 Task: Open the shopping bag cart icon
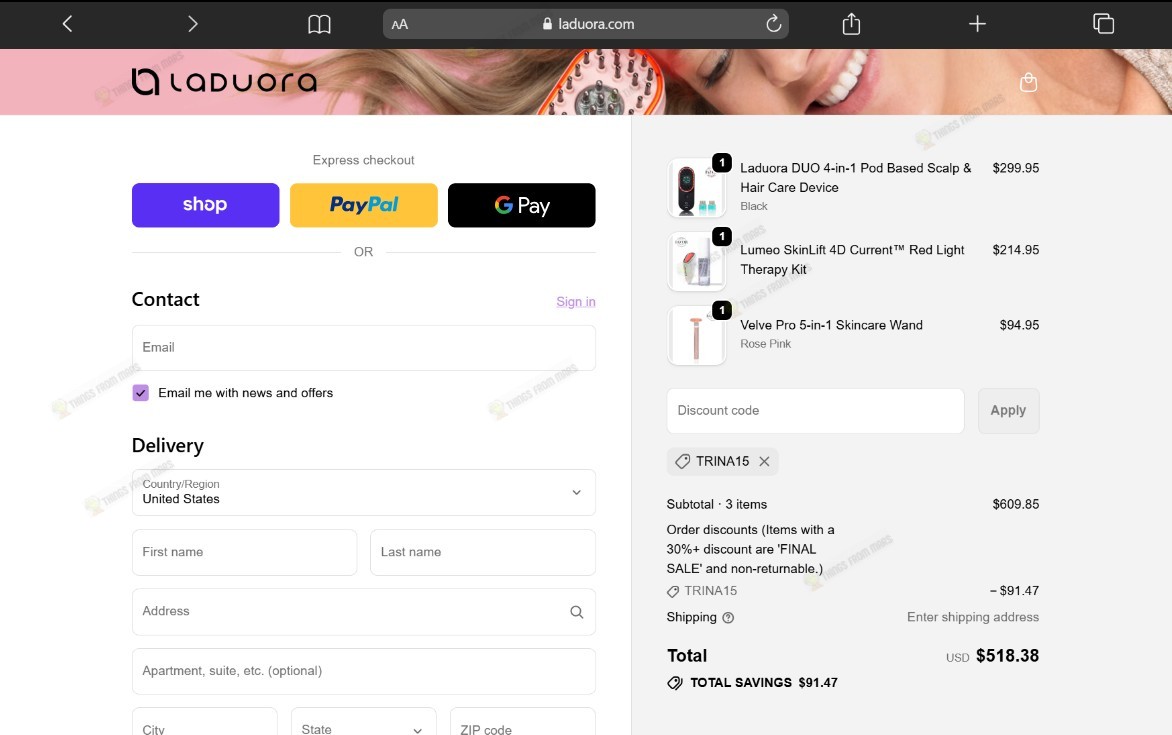click(x=1028, y=82)
